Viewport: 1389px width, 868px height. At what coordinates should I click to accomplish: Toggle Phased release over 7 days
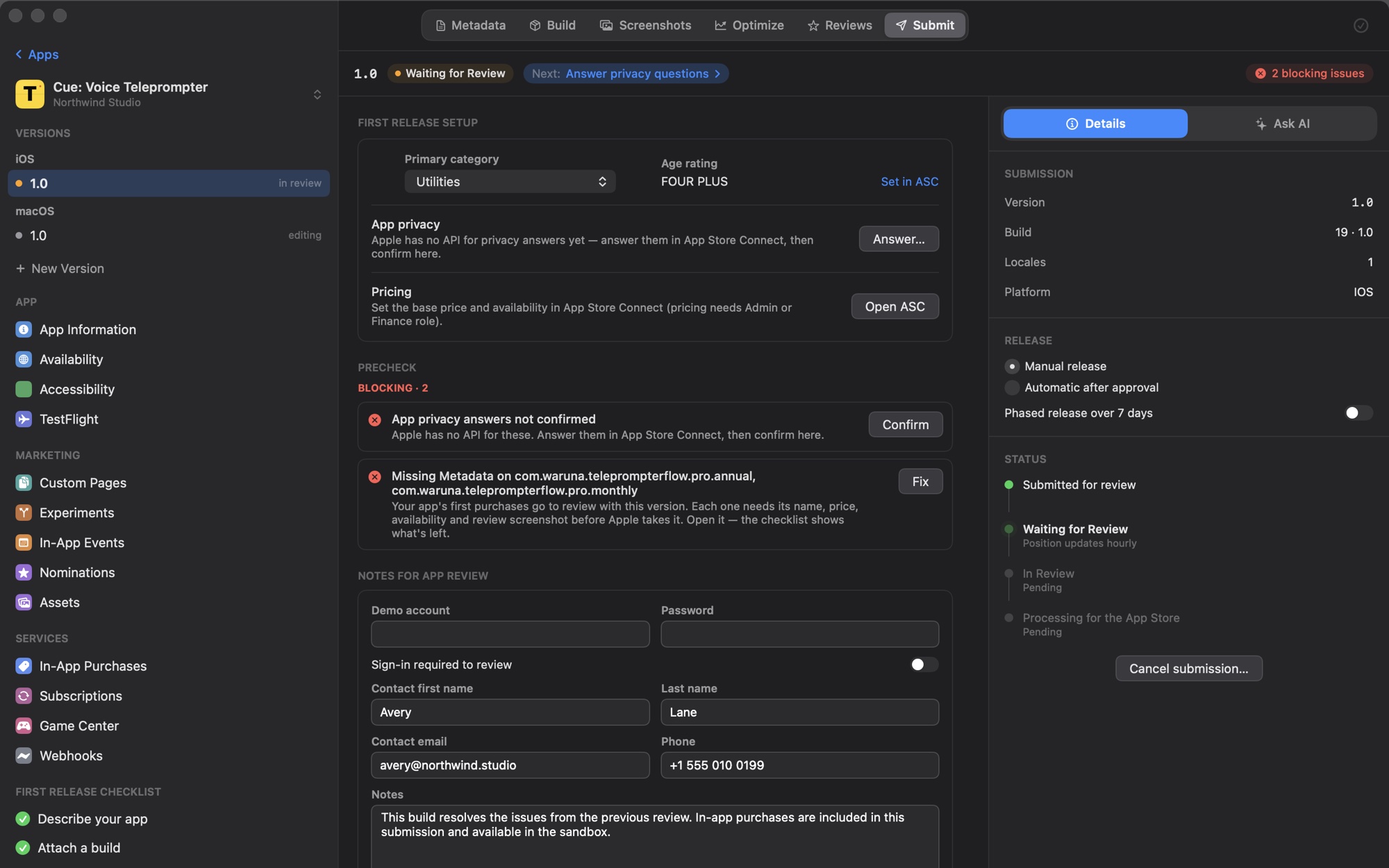pos(1358,413)
